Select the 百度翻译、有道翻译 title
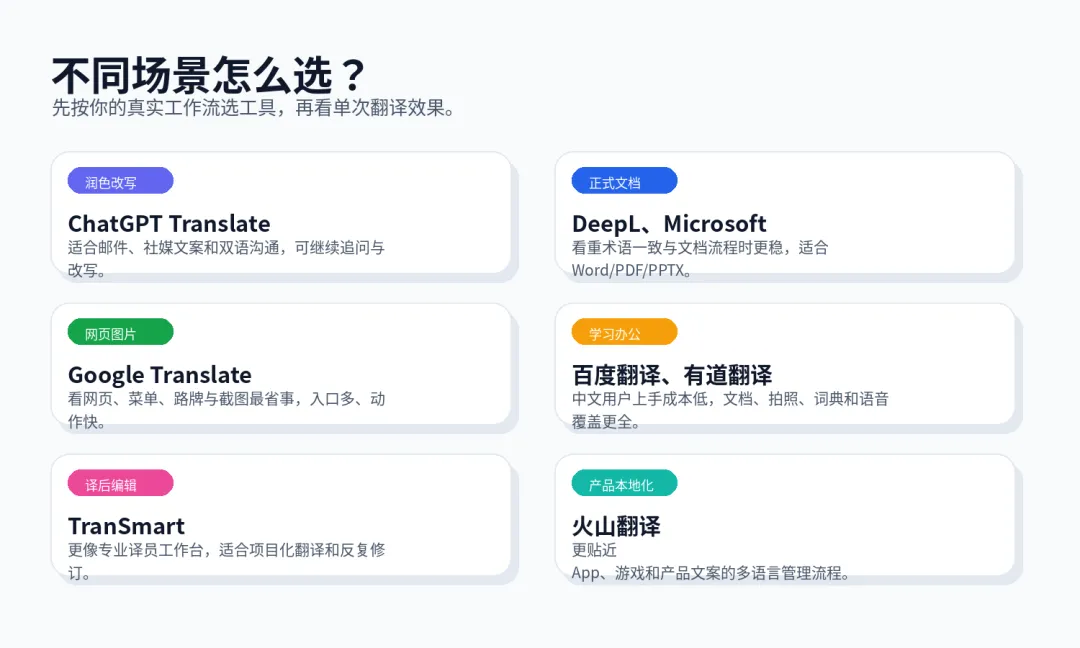 672,375
